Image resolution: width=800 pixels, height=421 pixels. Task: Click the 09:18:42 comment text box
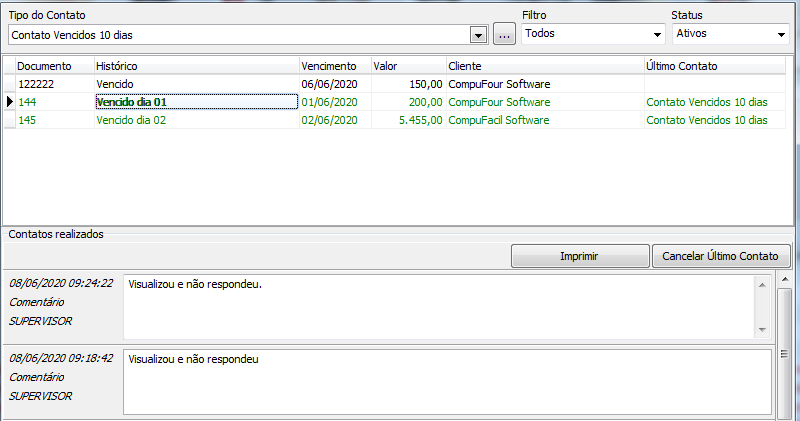pyautogui.click(x=446, y=381)
